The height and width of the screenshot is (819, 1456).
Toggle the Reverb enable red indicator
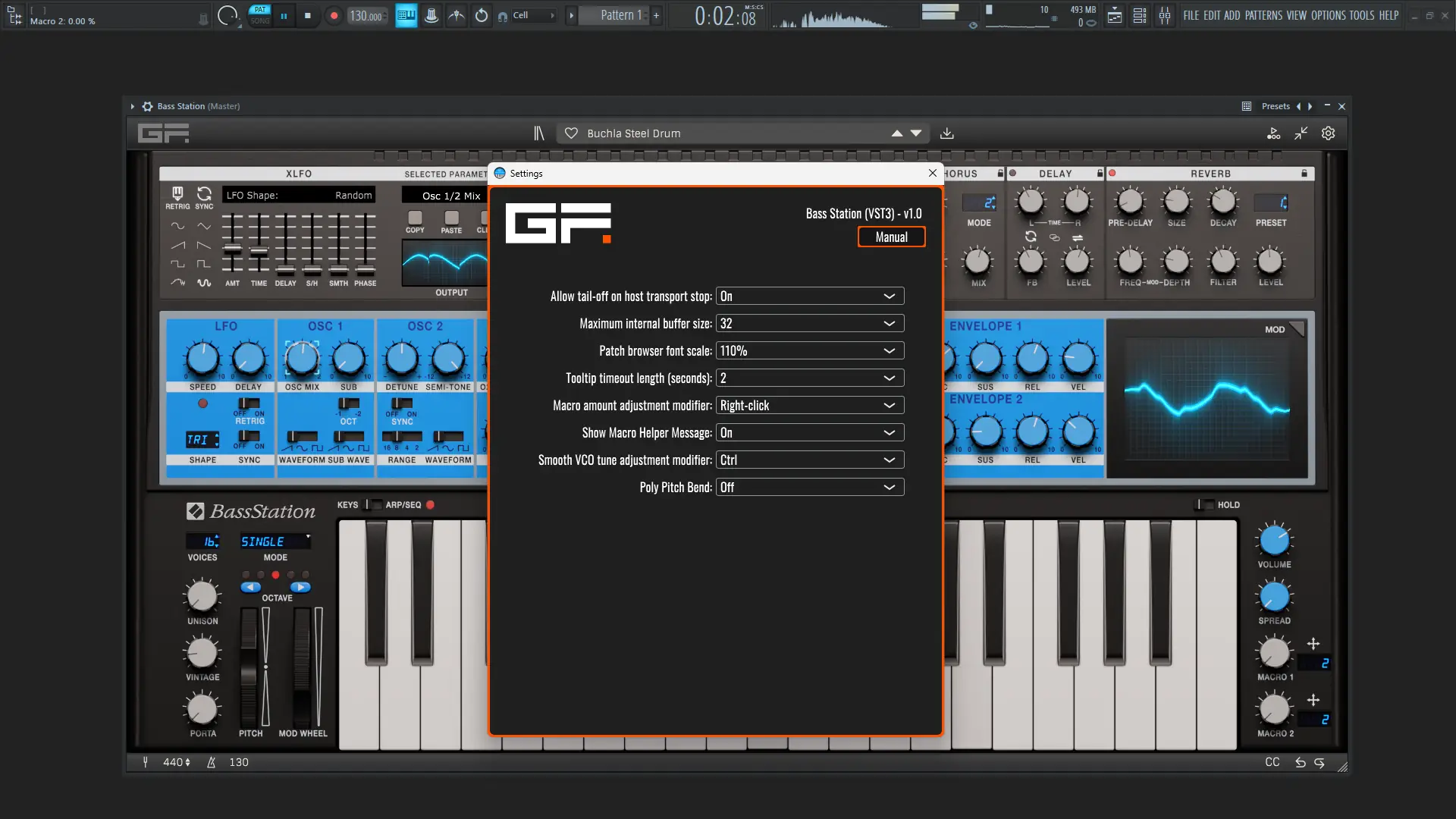(1112, 174)
